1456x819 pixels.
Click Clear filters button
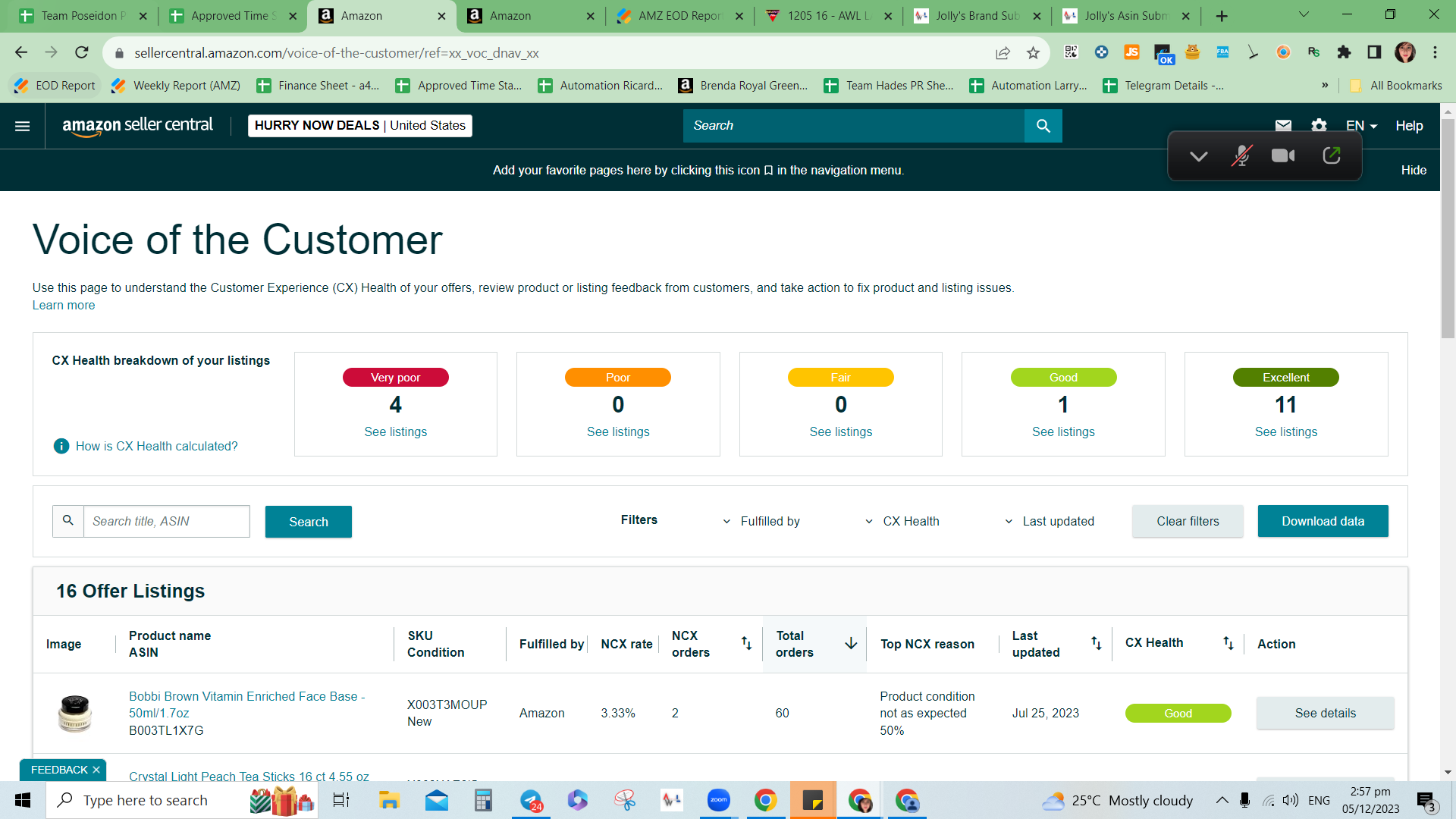click(x=1188, y=521)
